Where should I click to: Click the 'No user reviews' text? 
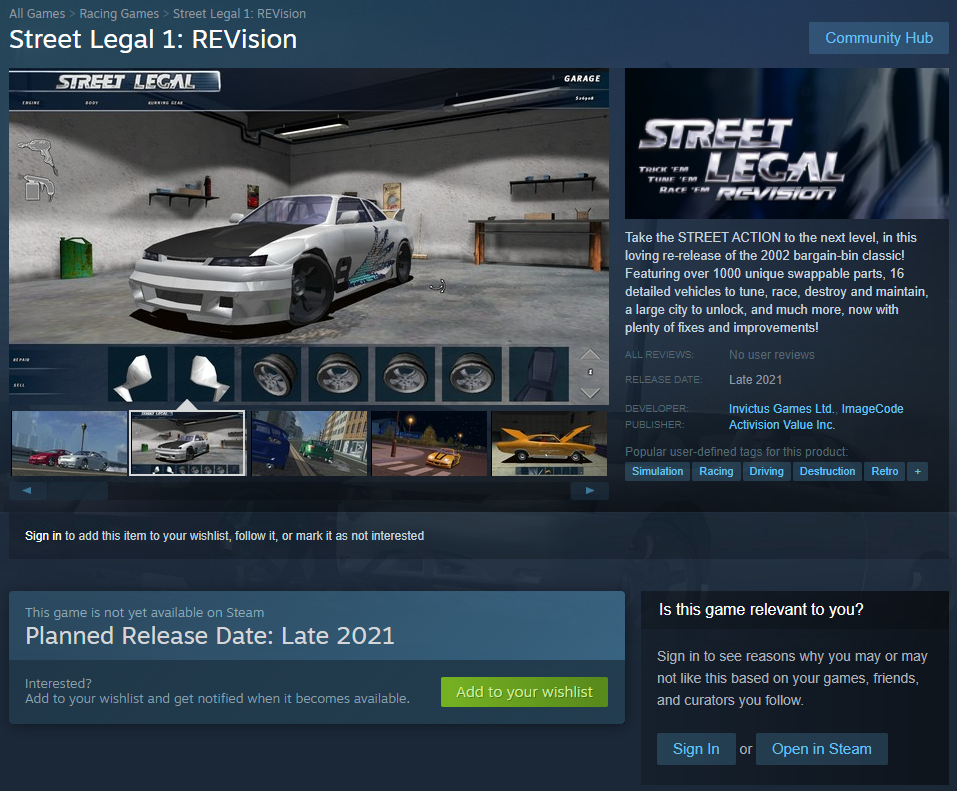[771, 355]
